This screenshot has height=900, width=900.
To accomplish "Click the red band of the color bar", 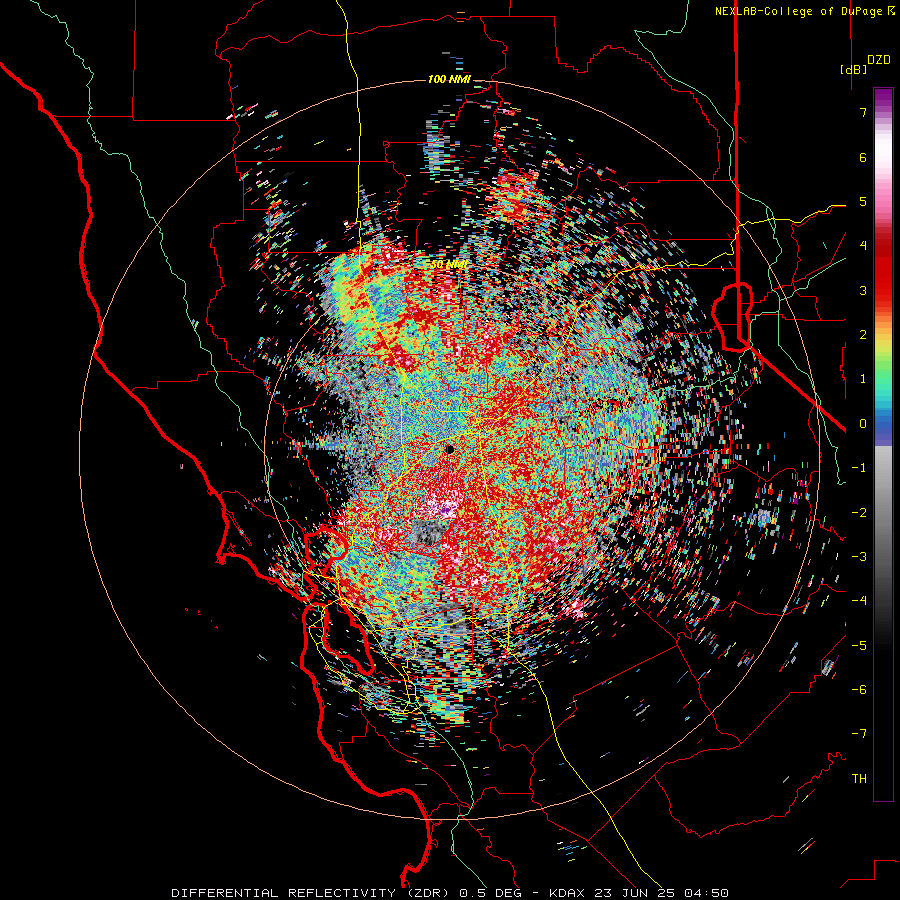I will coord(883,270).
